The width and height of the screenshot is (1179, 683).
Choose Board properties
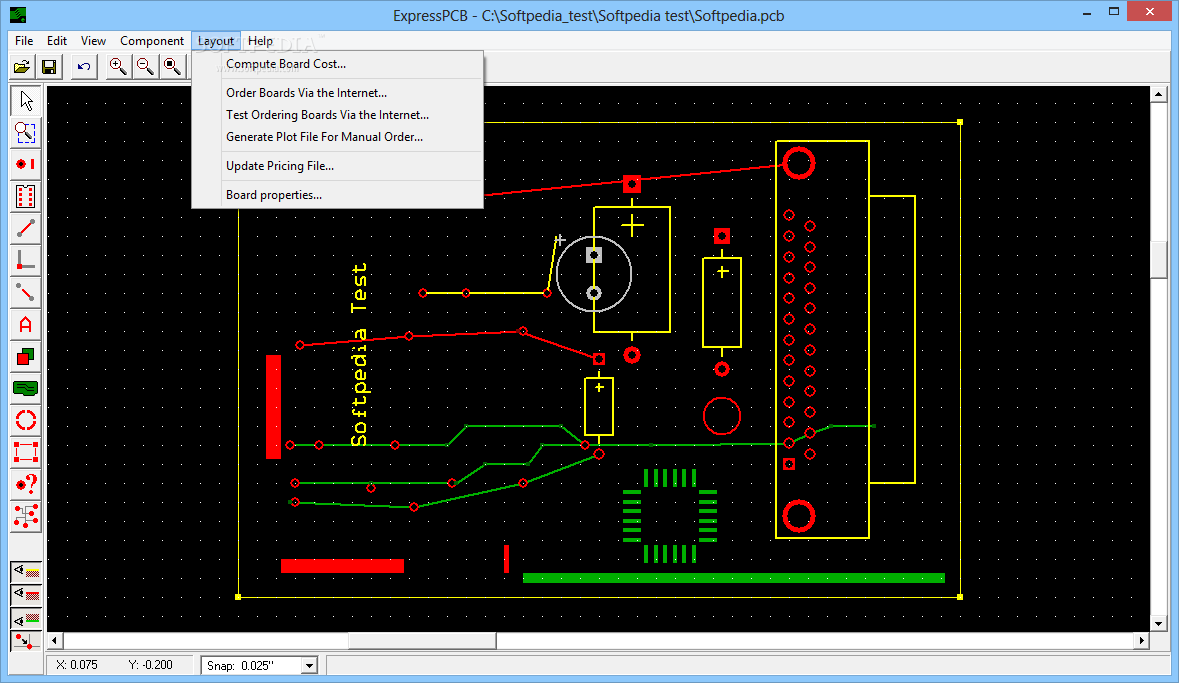(338, 195)
